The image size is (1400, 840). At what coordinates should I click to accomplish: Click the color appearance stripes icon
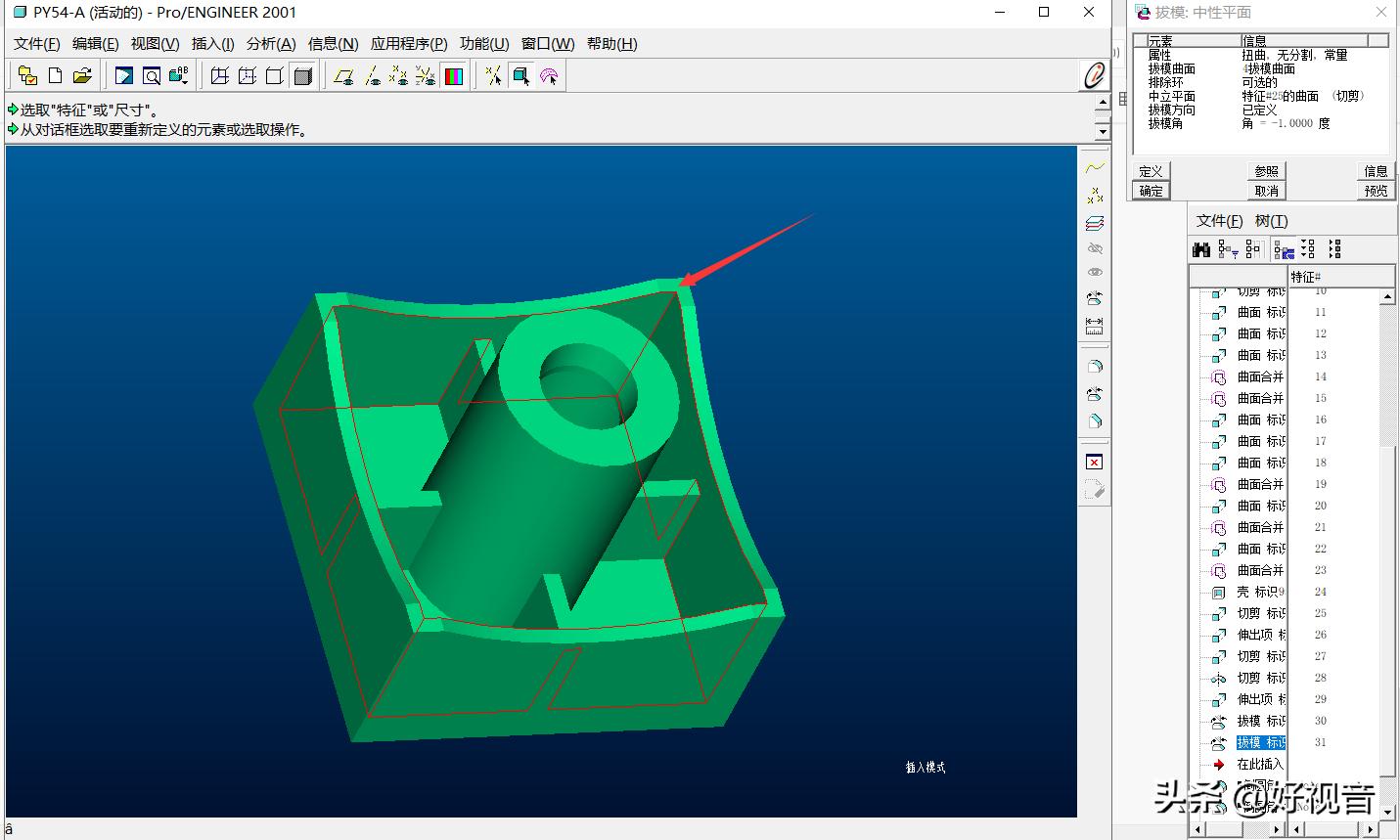[x=454, y=76]
